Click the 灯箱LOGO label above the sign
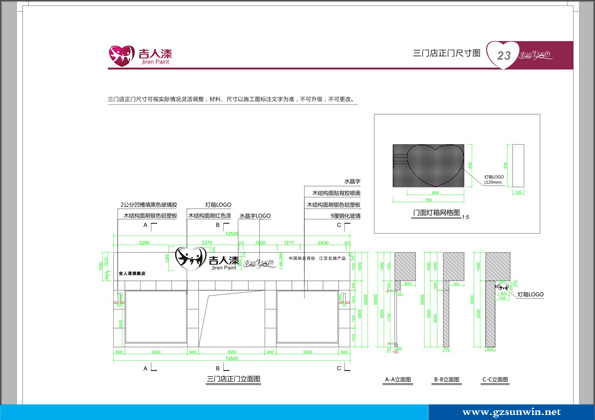 pos(218,204)
